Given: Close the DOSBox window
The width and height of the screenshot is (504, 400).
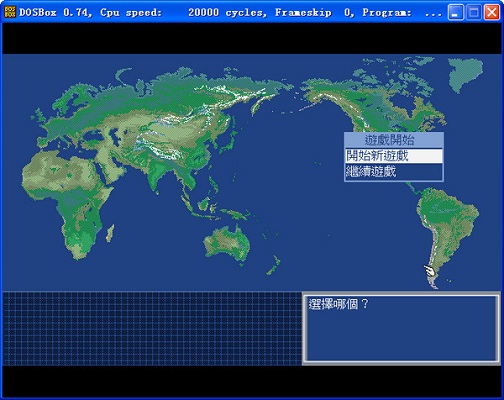Looking at the screenshot, I should 492,13.
